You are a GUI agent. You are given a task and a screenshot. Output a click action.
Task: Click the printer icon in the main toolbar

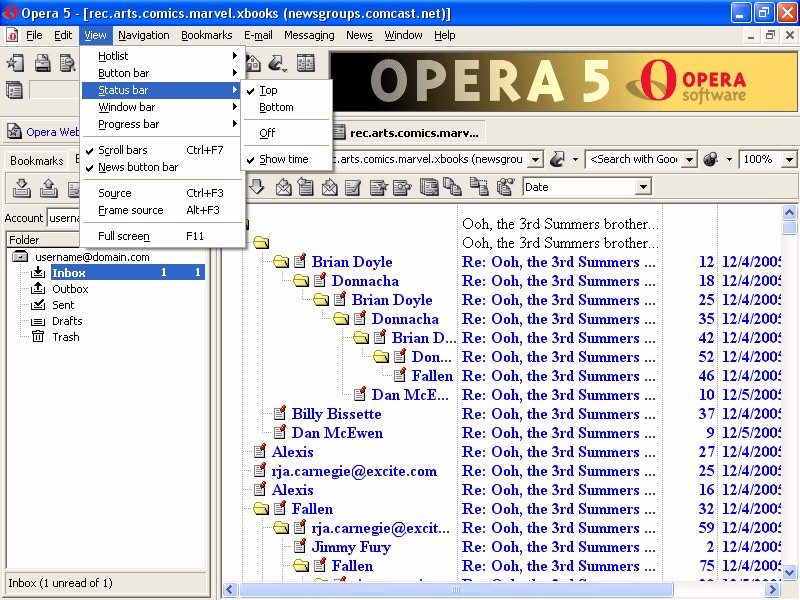[x=42, y=63]
